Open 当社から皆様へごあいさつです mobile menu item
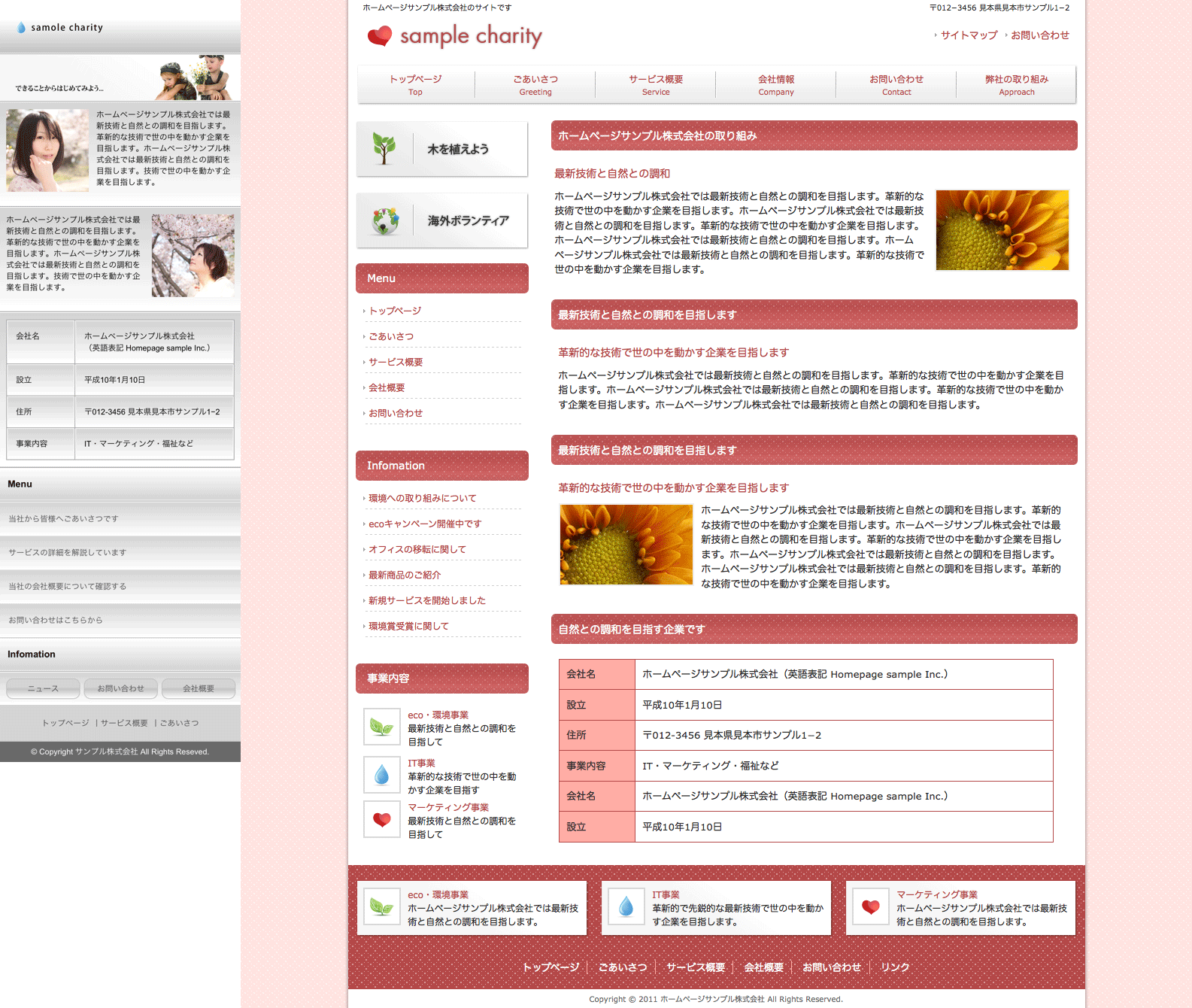 coord(64,519)
